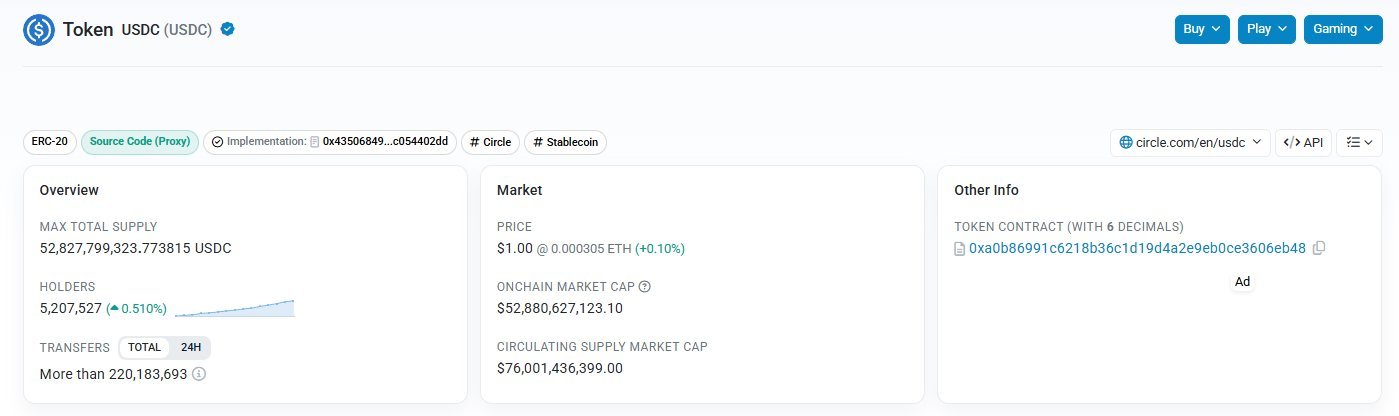This screenshot has width=1399, height=416.
Task: Open the Play dropdown menu
Action: pos(1267,29)
